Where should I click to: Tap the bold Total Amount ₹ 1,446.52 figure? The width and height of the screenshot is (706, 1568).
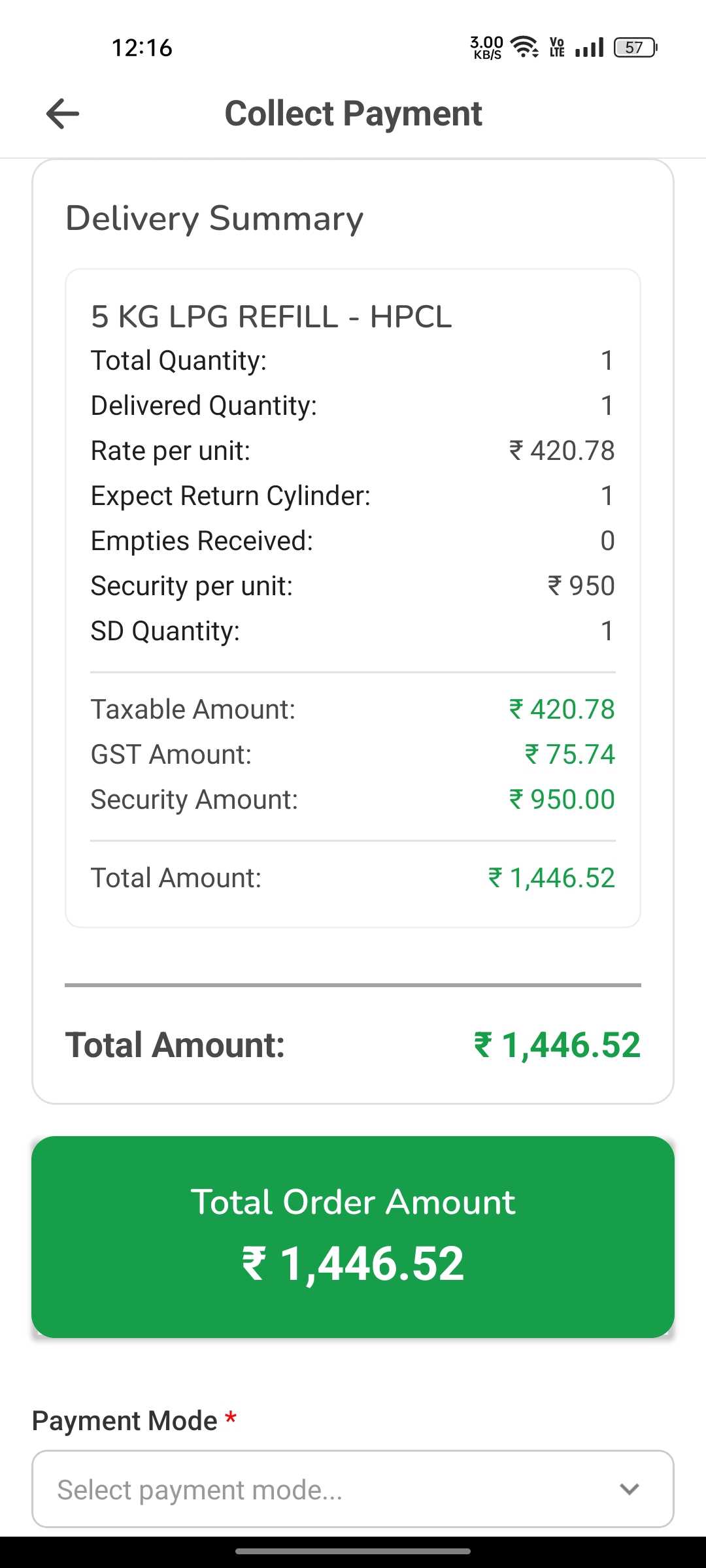(557, 1045)
